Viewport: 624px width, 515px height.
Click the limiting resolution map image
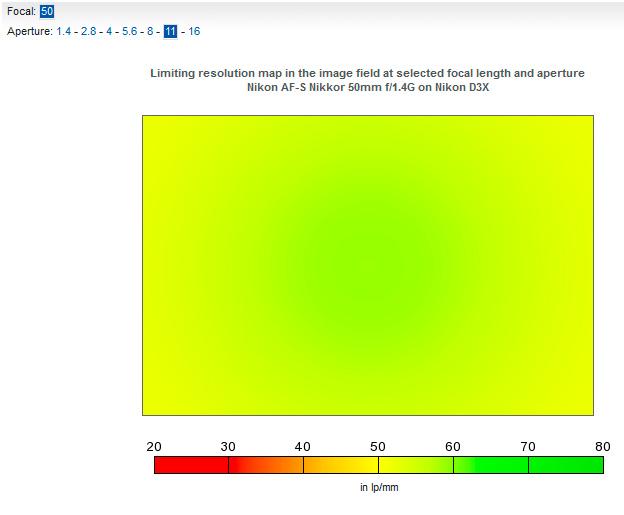368,265
